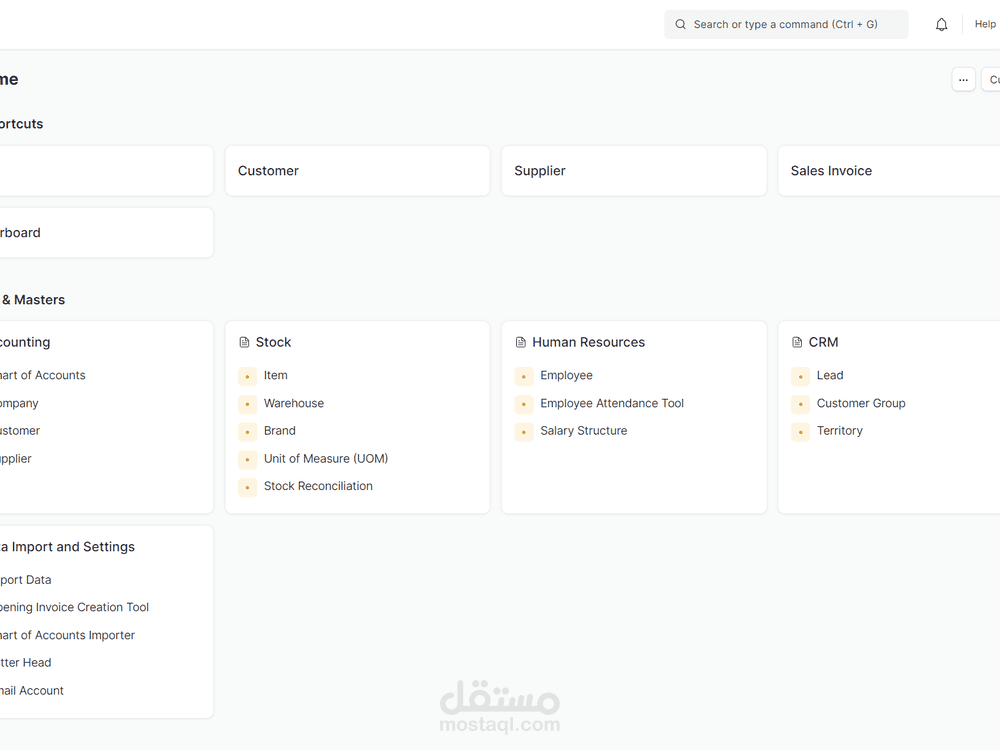The image size is (1000, 750).
Task: Focus the search or command bar
Action: click(786, 24)
